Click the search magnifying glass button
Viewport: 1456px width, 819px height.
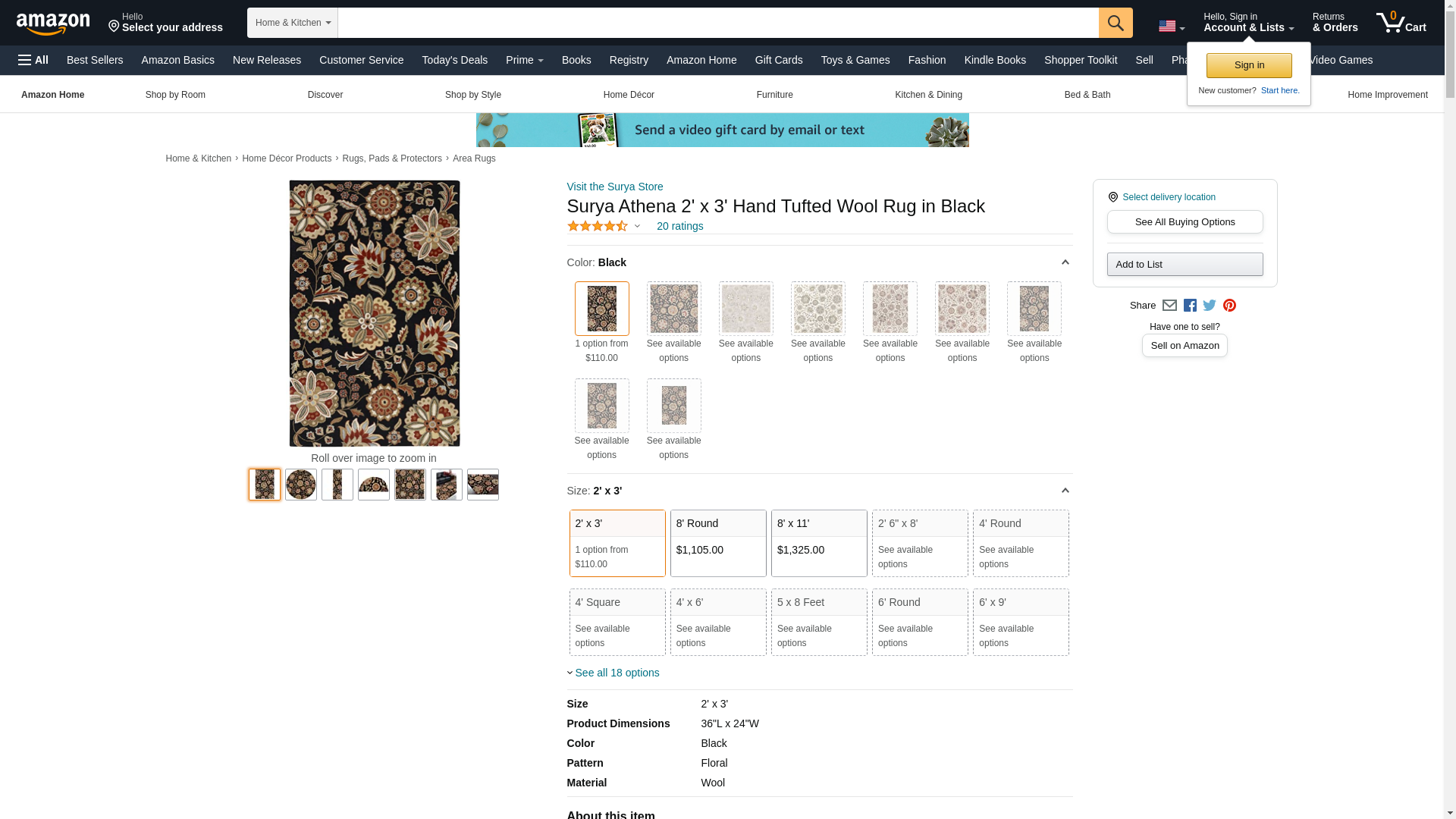coord(1115,23)
